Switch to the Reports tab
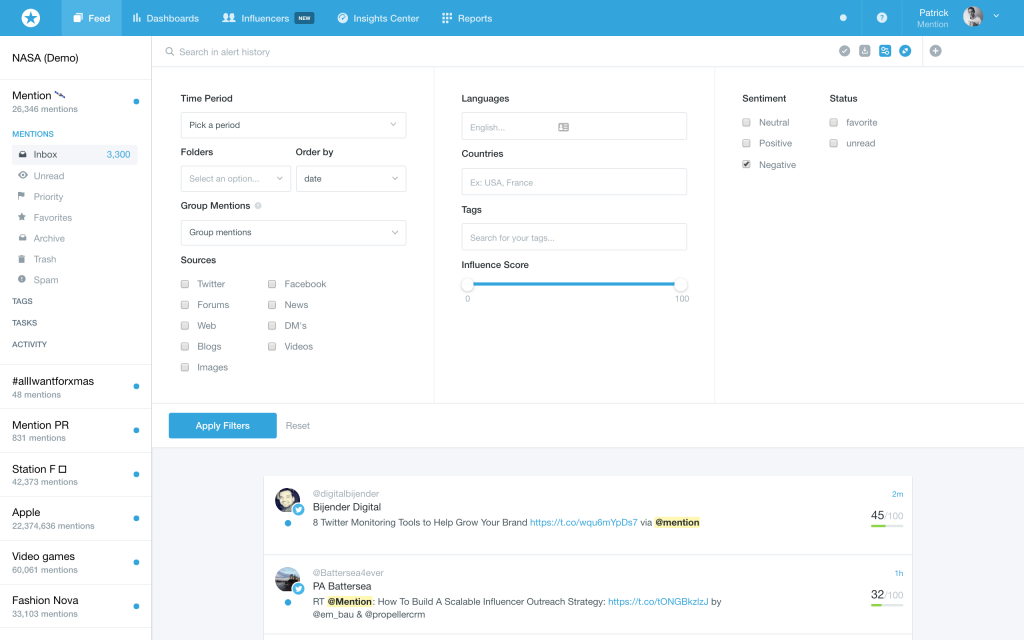The image size is (1024, 640). [x=468, y=18]
